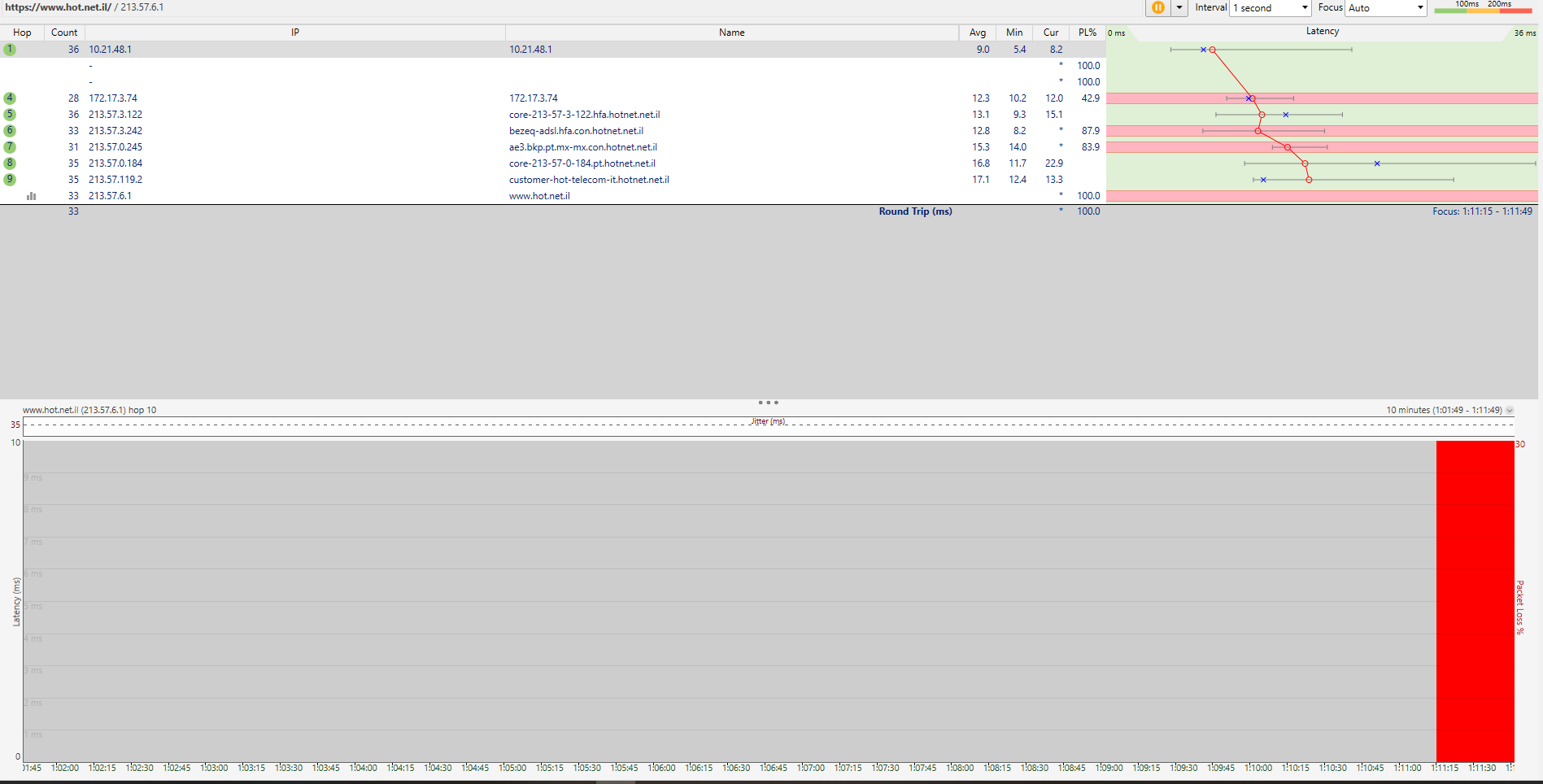Expand the Focus dropdown set to Auto

pos(1386,8)
